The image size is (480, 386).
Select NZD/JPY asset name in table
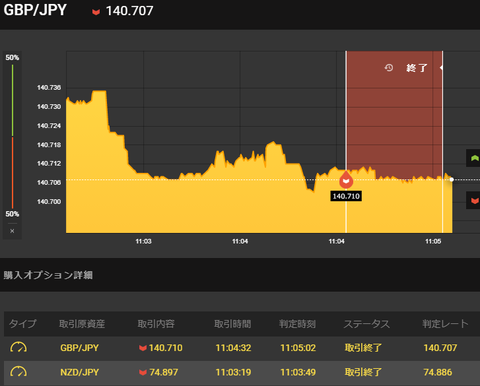pos(79,372)
